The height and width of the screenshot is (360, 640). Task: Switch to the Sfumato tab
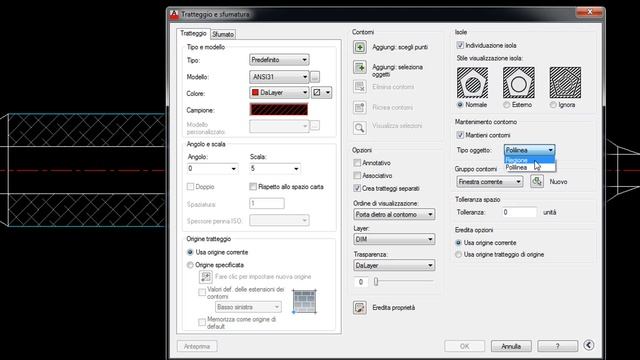pyautogui.click(x=223, y=34)
